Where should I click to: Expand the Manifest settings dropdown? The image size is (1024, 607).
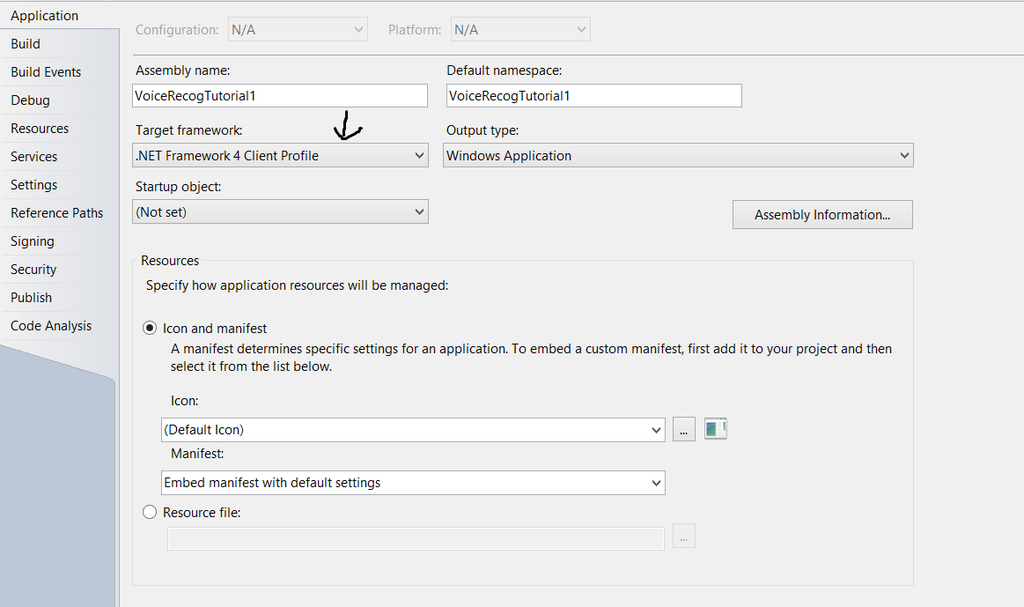413,483
